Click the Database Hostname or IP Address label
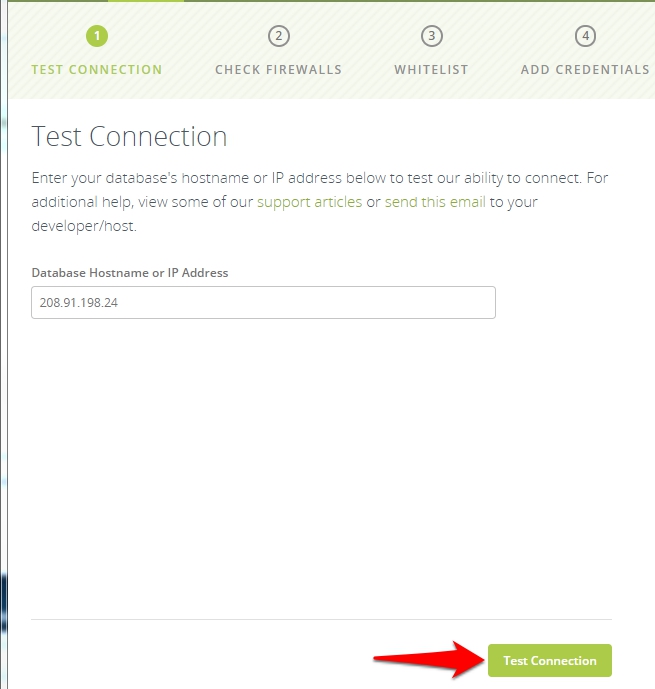655x689 pixels. pos(130,272)
